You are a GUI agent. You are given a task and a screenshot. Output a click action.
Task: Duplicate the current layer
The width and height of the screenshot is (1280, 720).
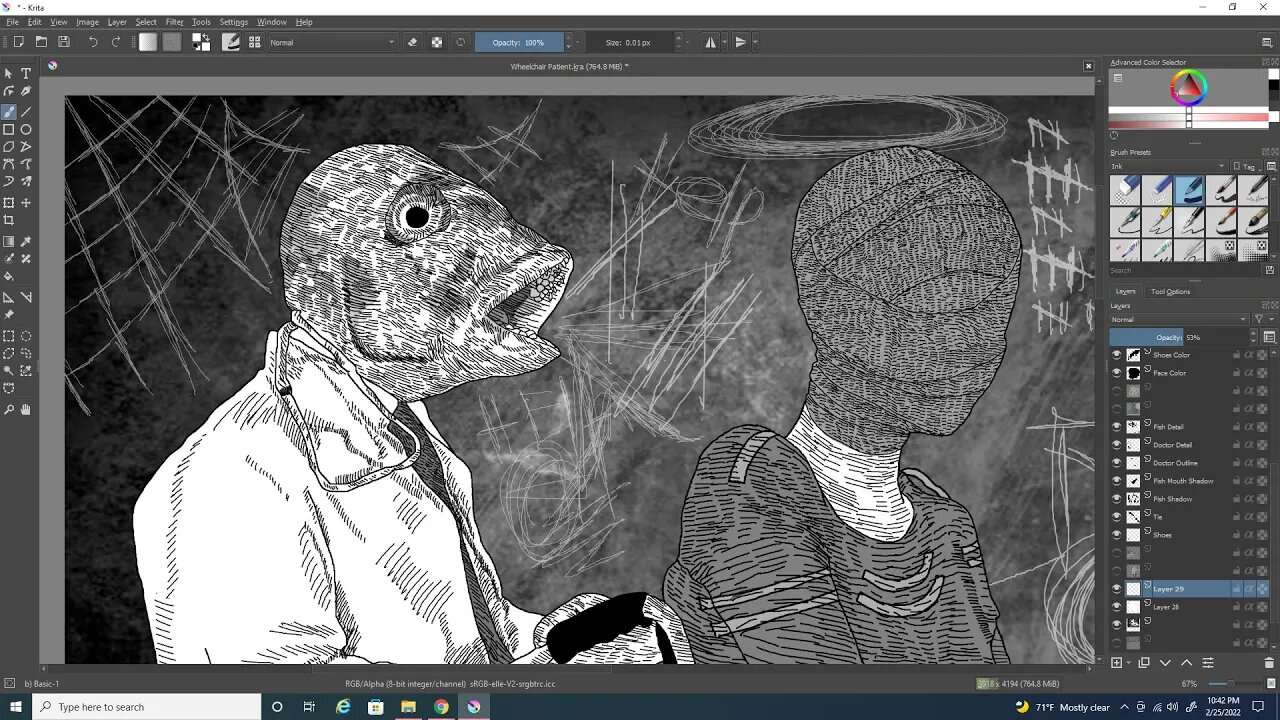pyautogui.click(x=1144, y=663)
